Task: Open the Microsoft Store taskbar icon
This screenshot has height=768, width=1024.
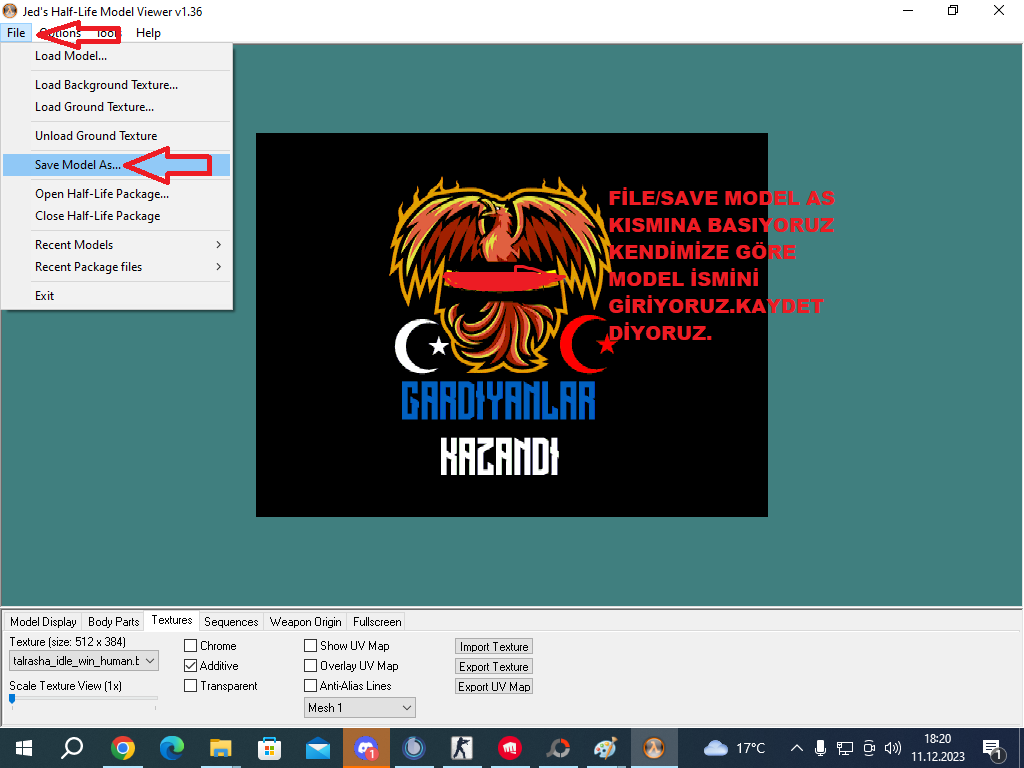Action: click(x=269, y=748)
